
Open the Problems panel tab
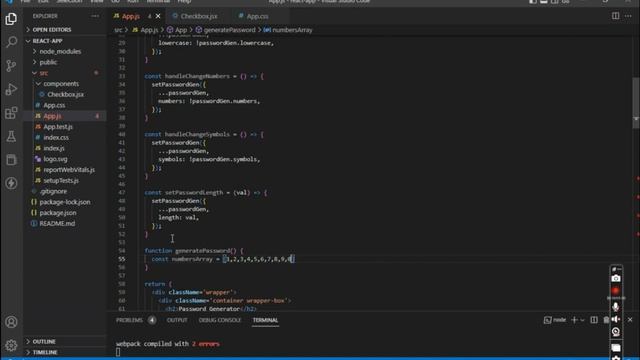tap(129, 320)
